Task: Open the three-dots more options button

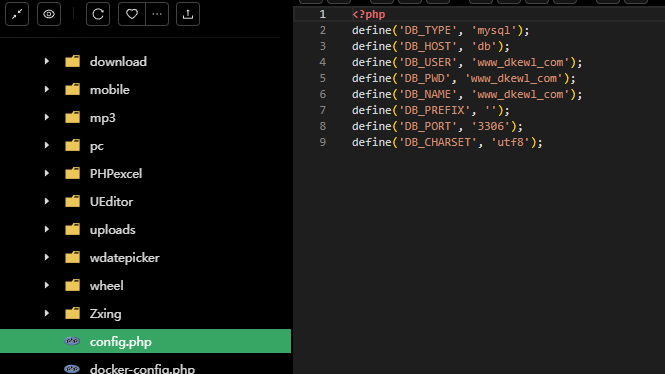Action: click(157, 14)
